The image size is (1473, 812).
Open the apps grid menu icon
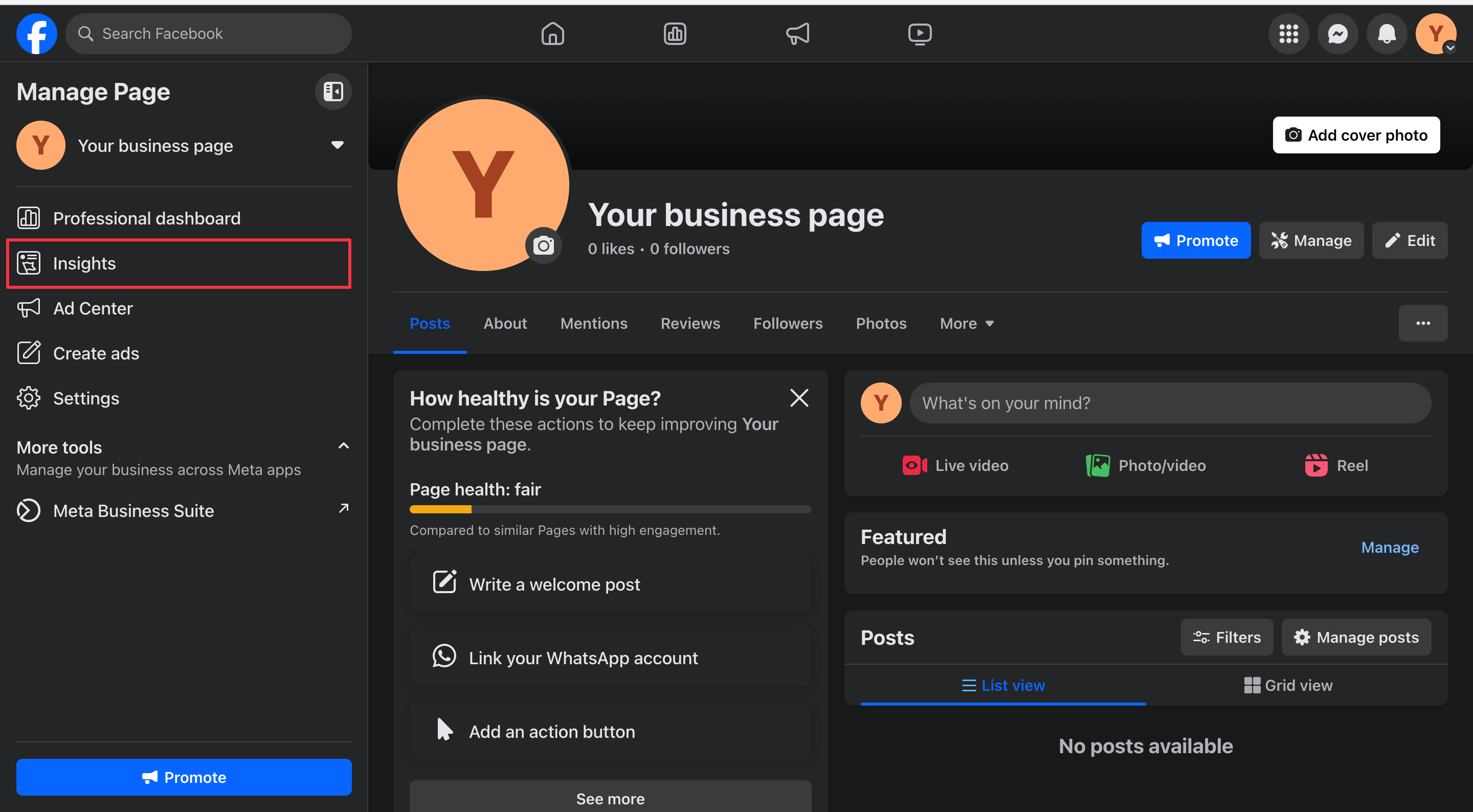pyautogui.click(x=1288, y=34)
